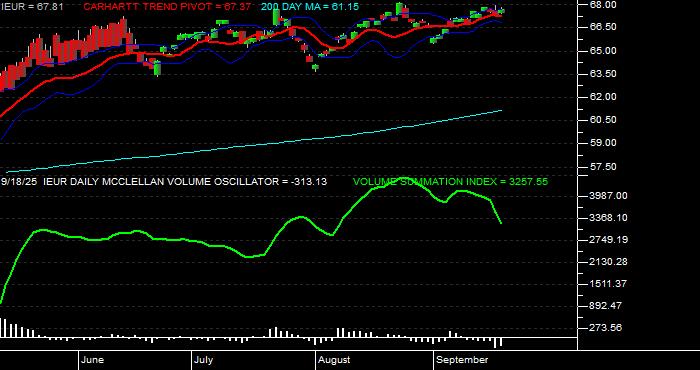Click the 3987.00 summation axis value
This screenshot has height=370, width=700.
[x=608, y=195]
